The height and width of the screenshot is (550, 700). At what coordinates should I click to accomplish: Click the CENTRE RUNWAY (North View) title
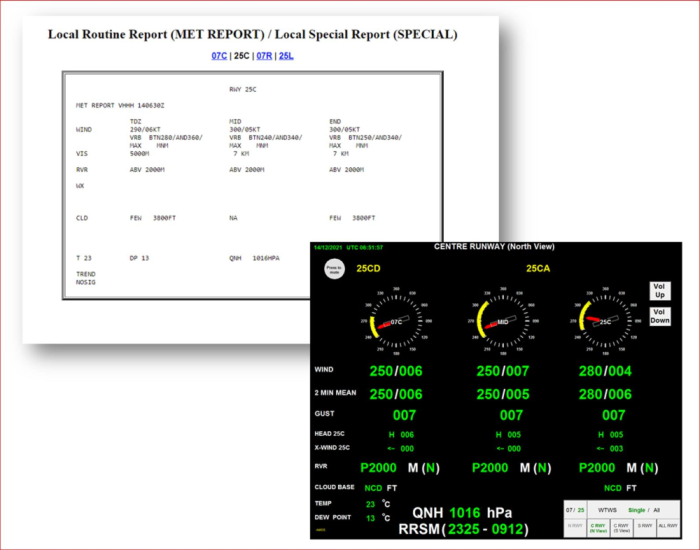coord(494,246)
